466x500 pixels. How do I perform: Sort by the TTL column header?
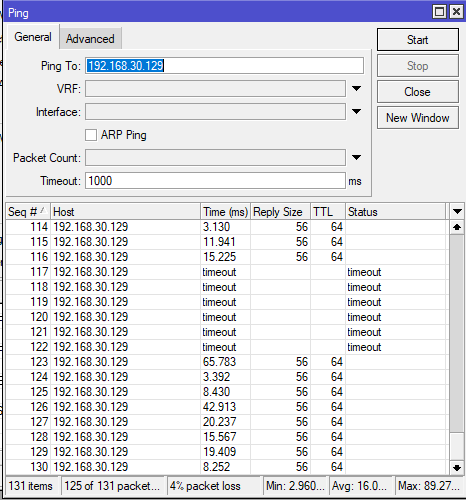point(328,212)
